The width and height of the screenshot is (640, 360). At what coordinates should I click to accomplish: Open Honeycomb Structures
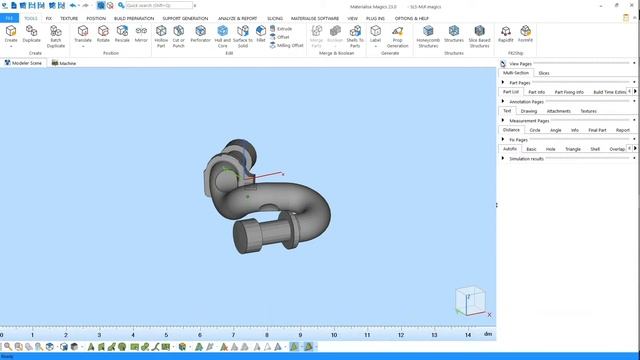pyautogui.click(x=428, y=36)
